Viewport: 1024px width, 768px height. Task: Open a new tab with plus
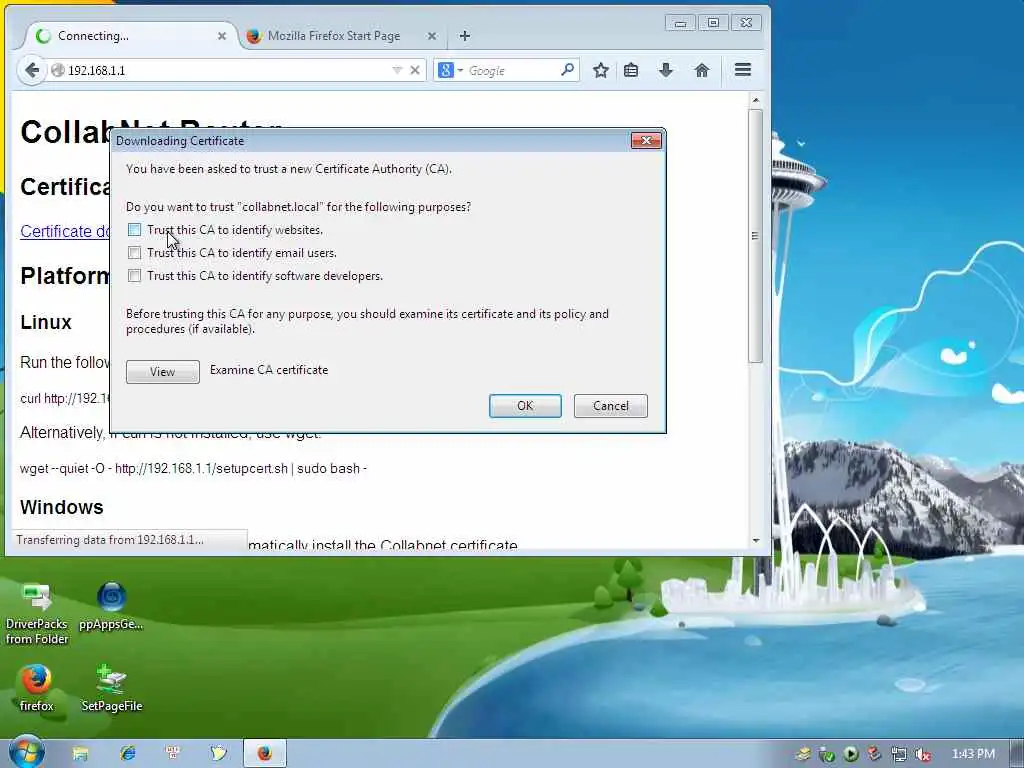(464, 36)
